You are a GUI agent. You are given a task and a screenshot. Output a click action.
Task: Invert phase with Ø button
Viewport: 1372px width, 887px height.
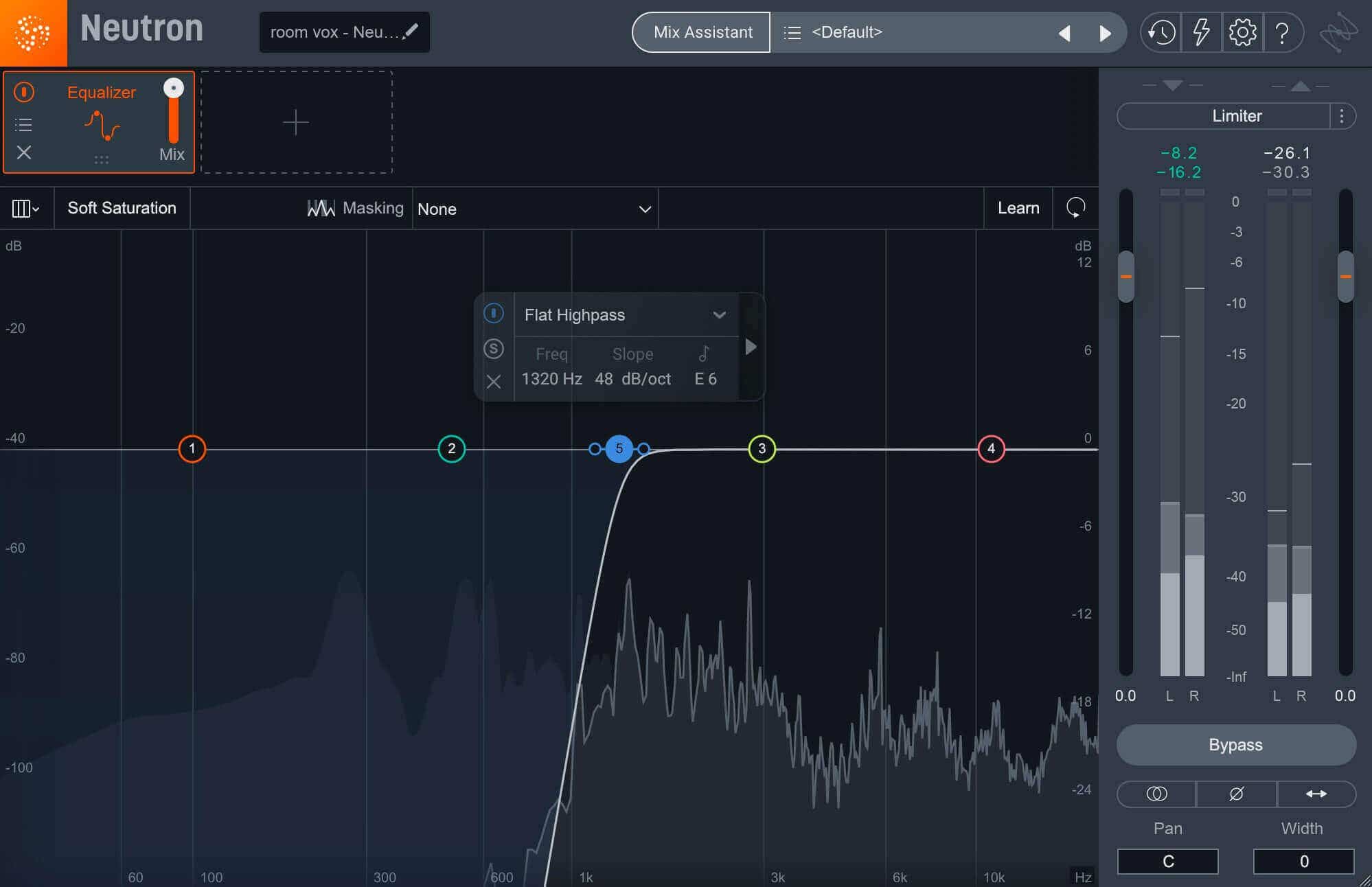pos(1236,794)
